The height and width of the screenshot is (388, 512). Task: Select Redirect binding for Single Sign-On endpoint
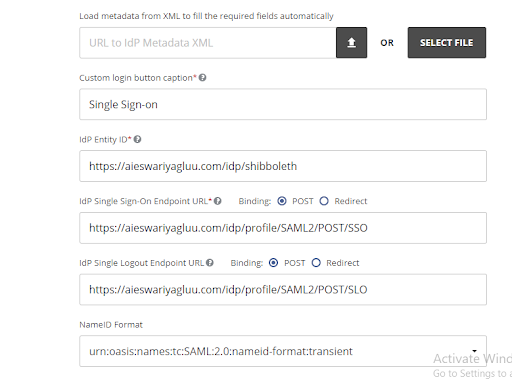pyautogui.click(x=324, y=201)
